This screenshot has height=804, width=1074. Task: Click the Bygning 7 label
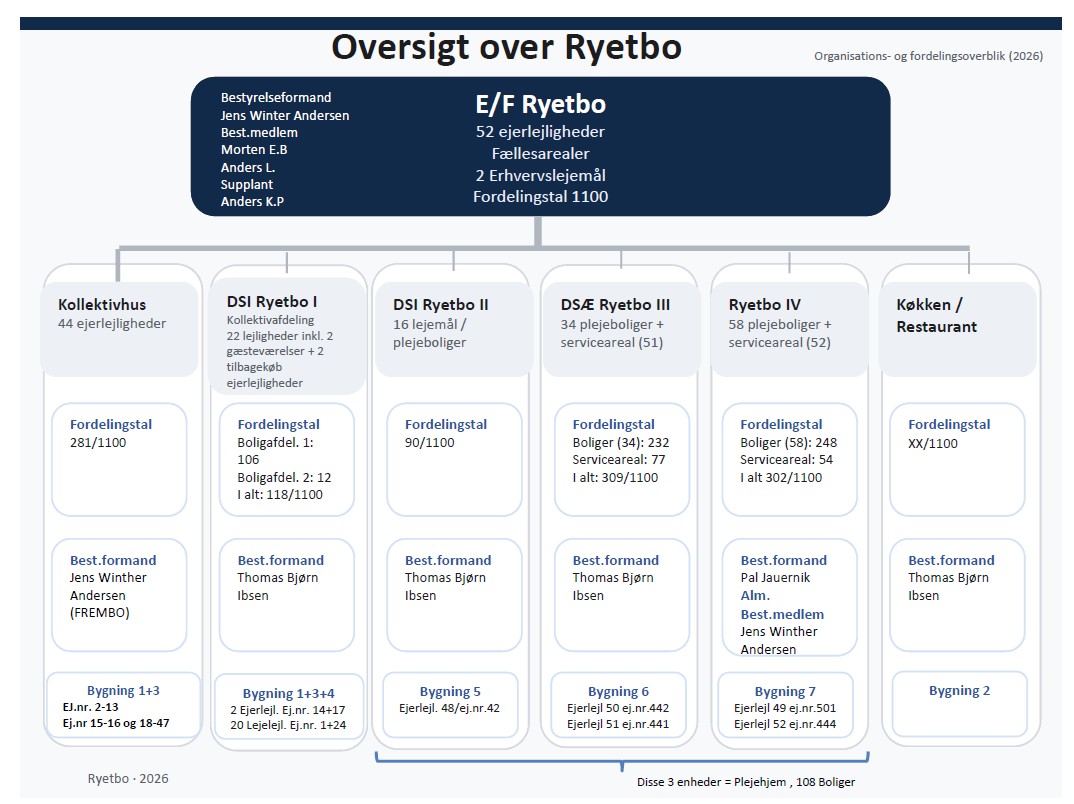point(785,691)
